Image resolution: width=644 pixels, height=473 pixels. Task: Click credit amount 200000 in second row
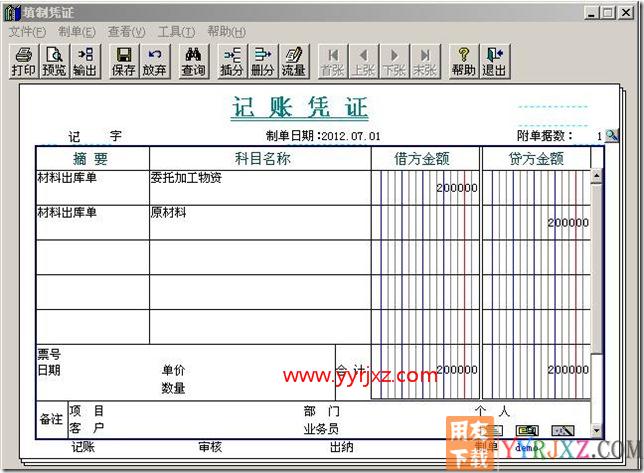point(568,223)
